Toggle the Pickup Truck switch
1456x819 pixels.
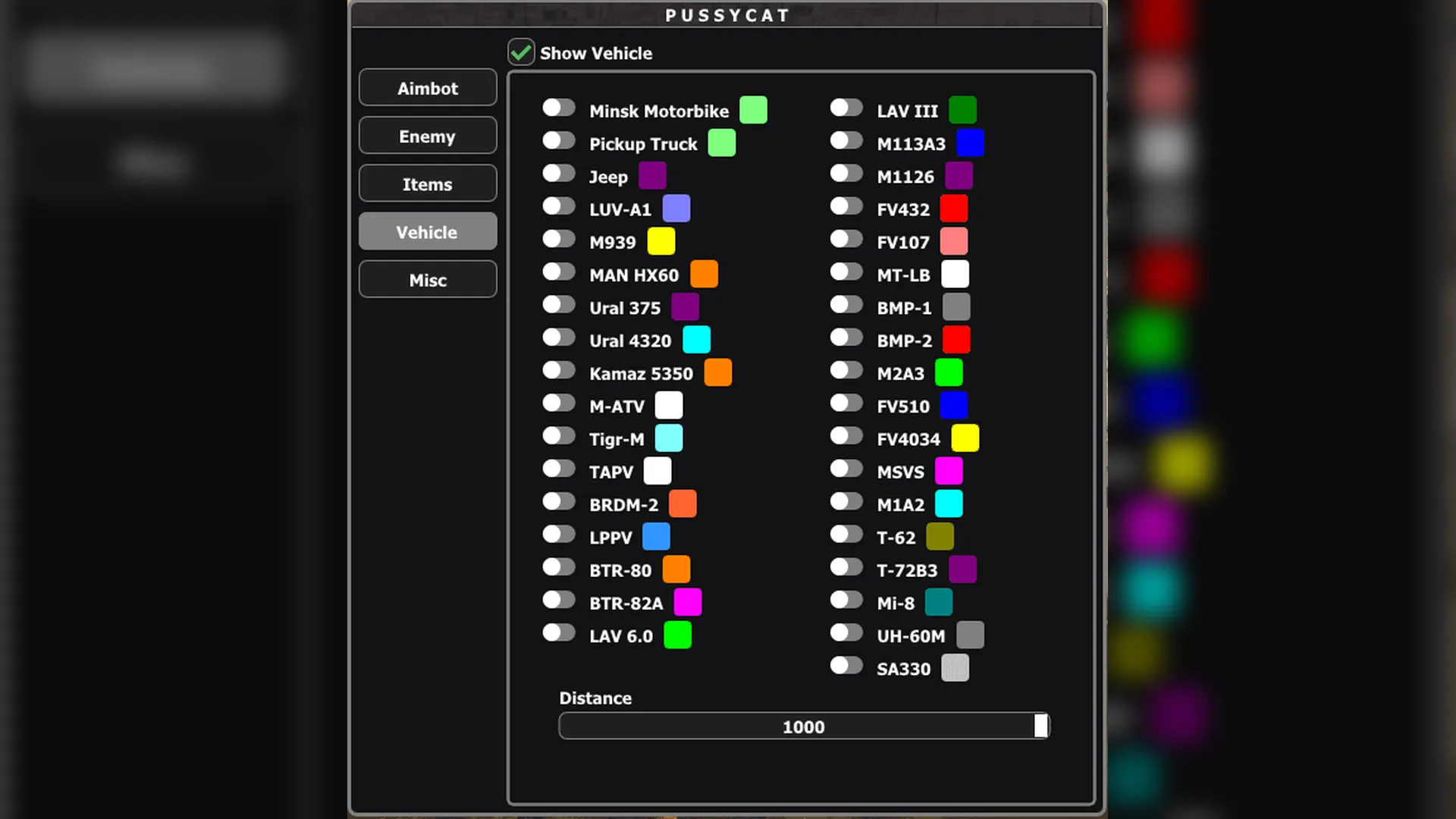[x=559, y=140]
